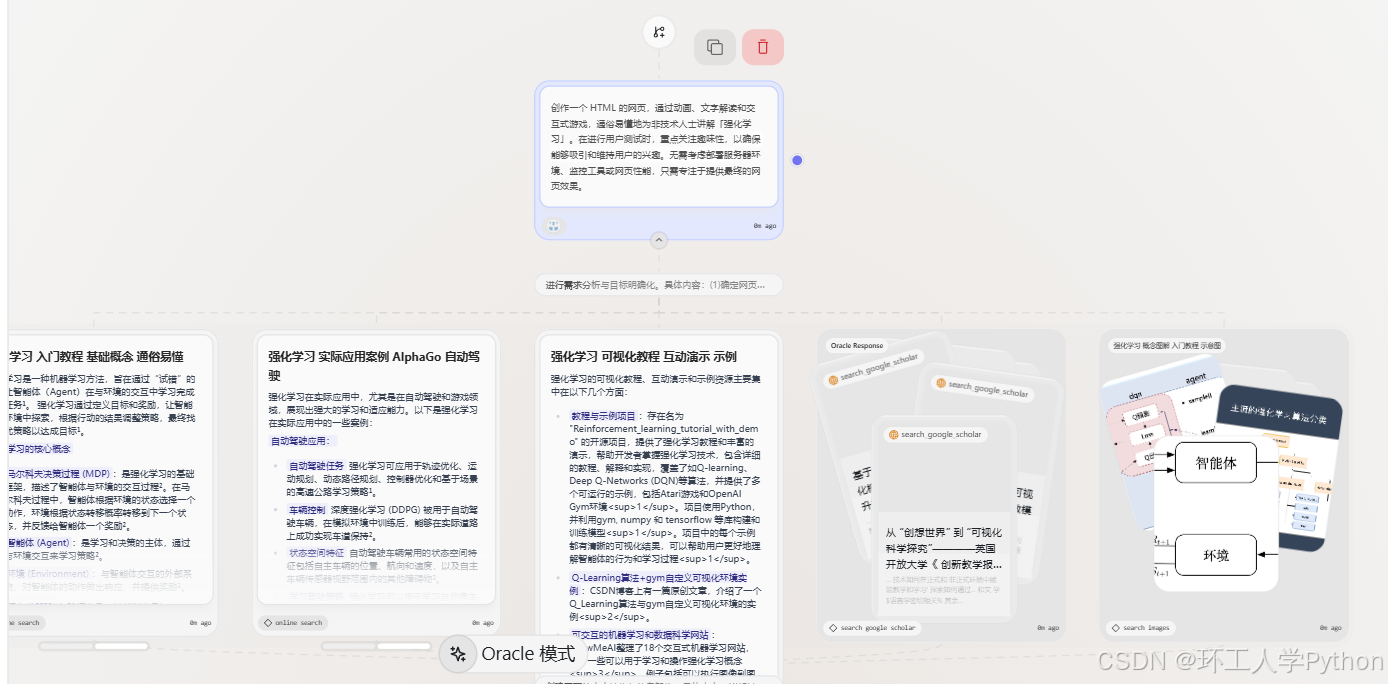Click the 自动驾驶应用 highlighted heading
1388x684 pixels.
point(304,441)
